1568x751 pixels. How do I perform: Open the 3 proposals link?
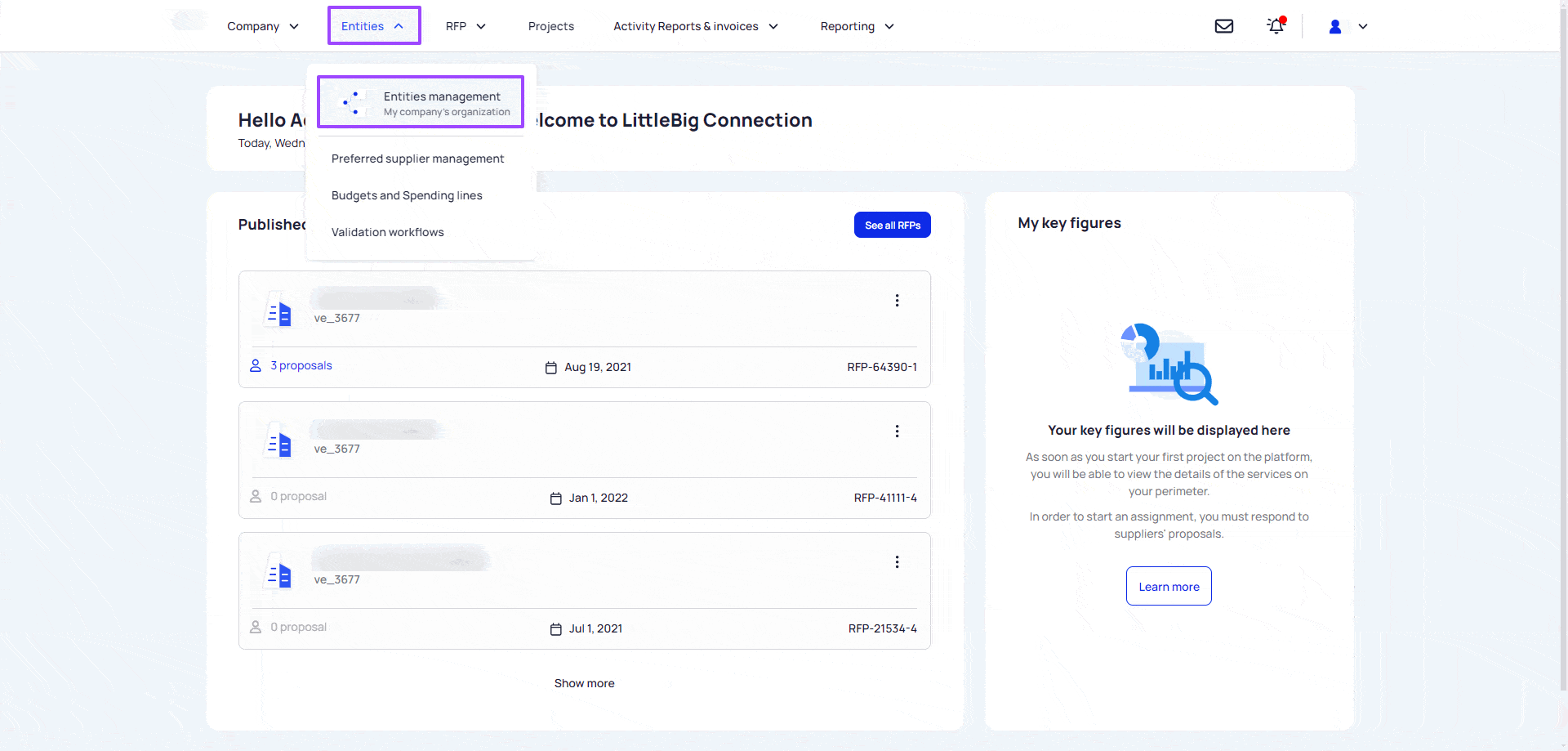[x=301, y=365]
